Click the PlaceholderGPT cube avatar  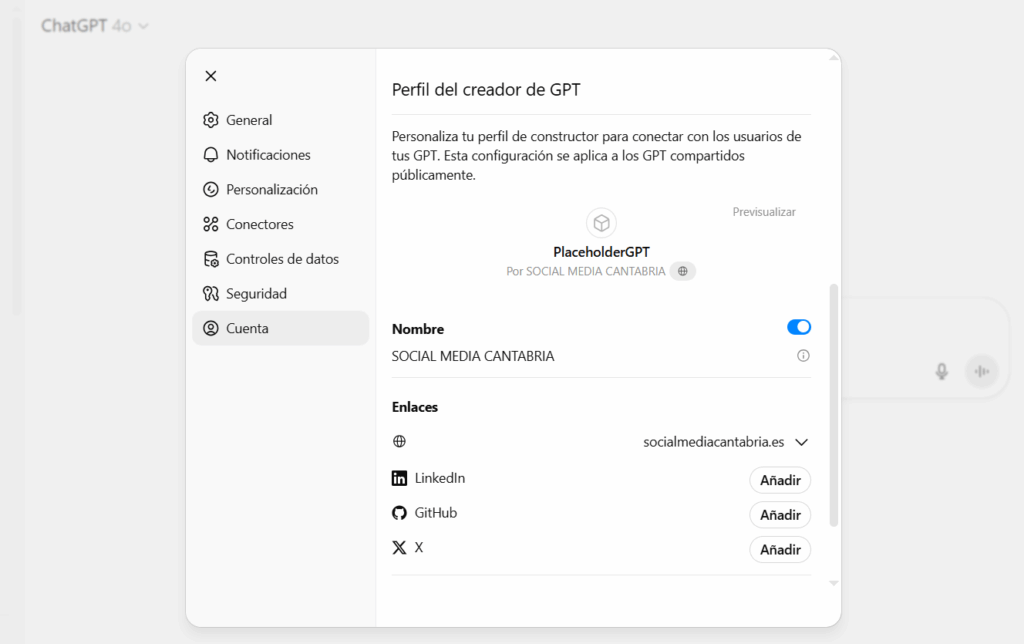(601, 223)
